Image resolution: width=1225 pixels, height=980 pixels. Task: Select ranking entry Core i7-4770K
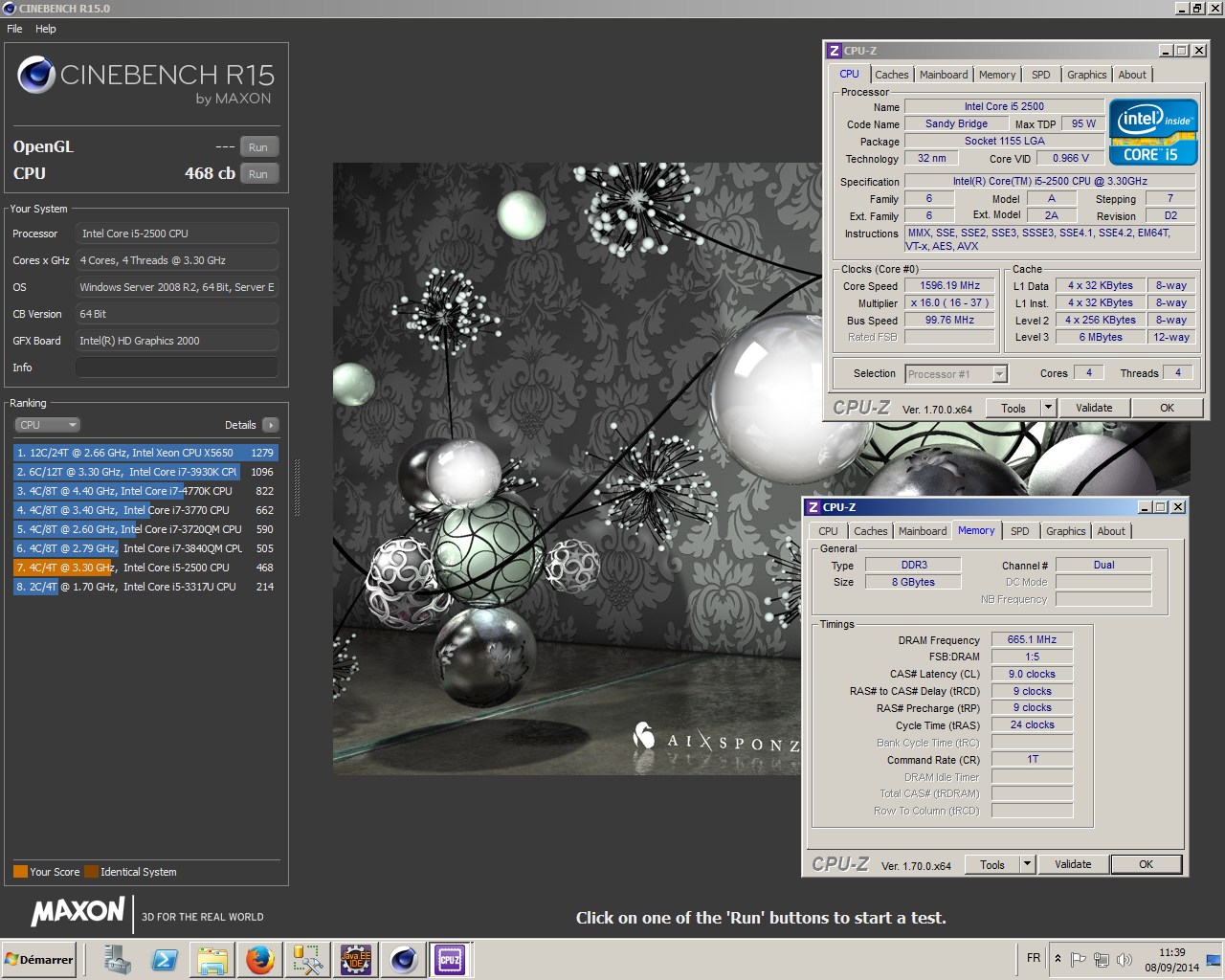coord(145,491)
